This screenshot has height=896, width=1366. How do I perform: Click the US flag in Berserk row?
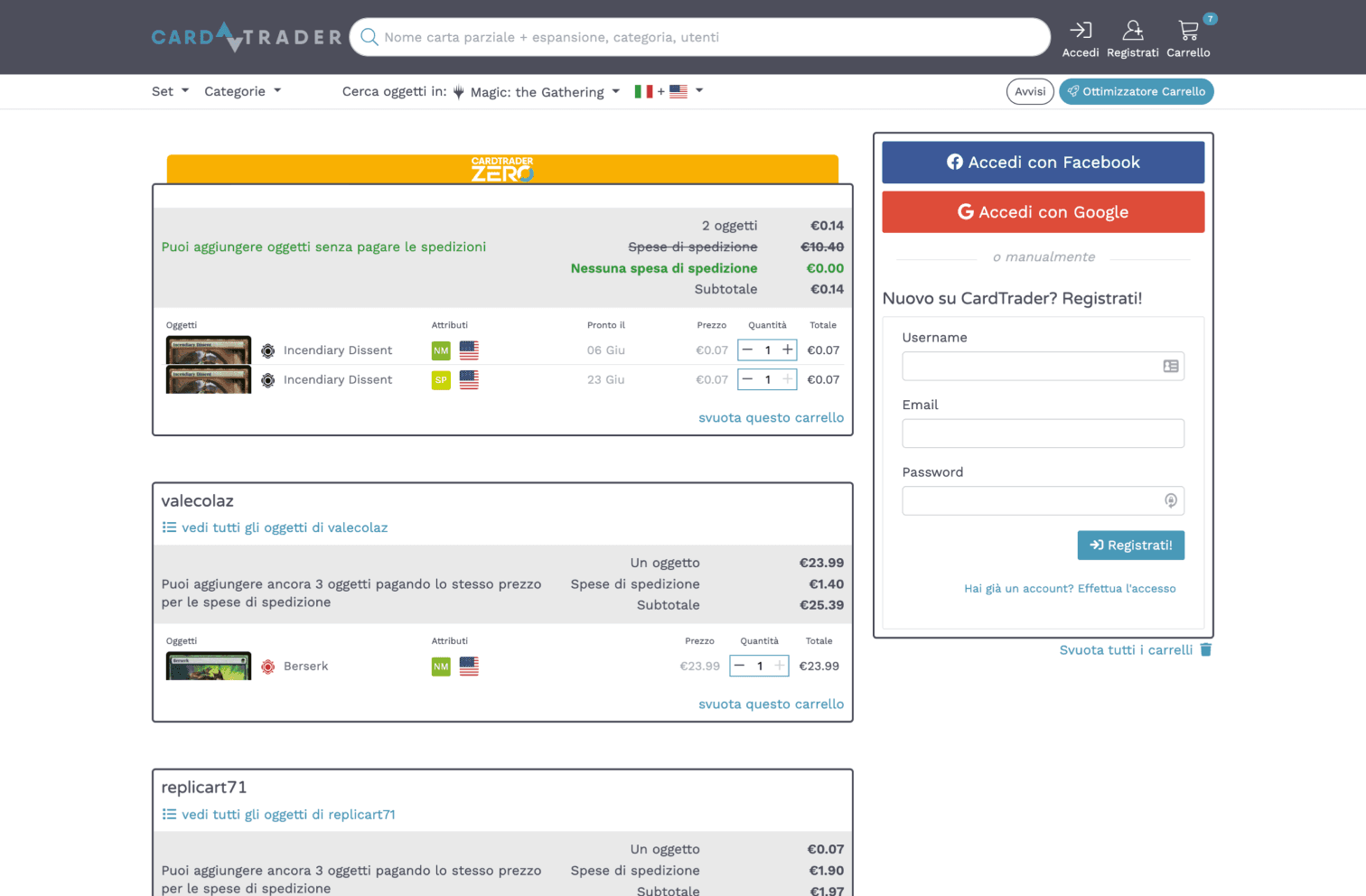[x=469, y=667]
